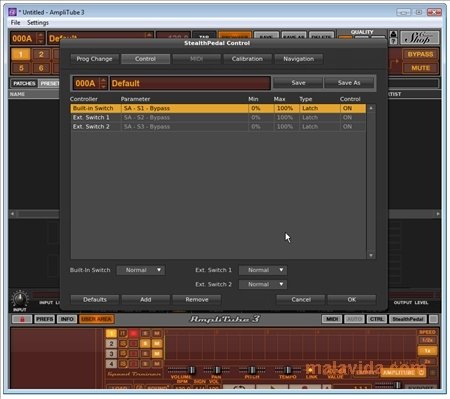Click the Cancel button
This screenshot has width=450, height=399.
301,299
